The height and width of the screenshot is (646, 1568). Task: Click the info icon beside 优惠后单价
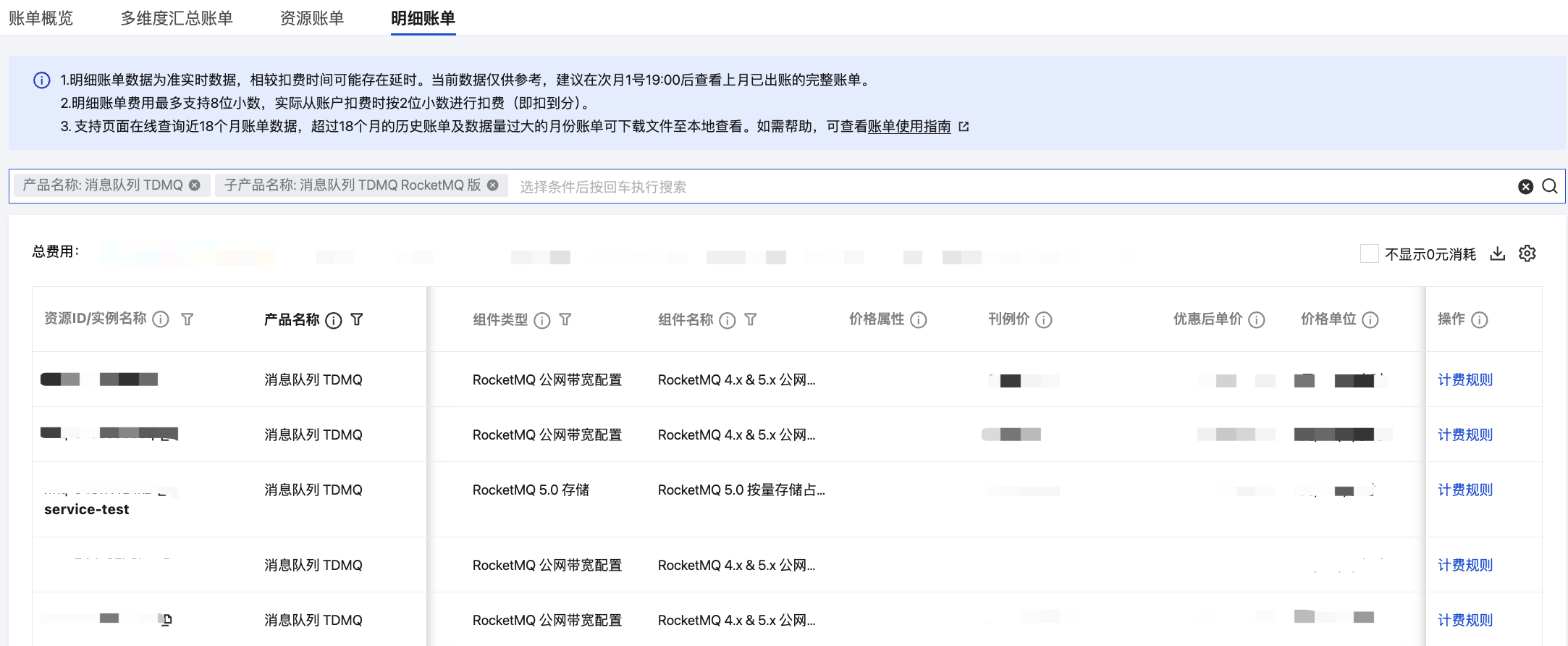[1257, 320]
